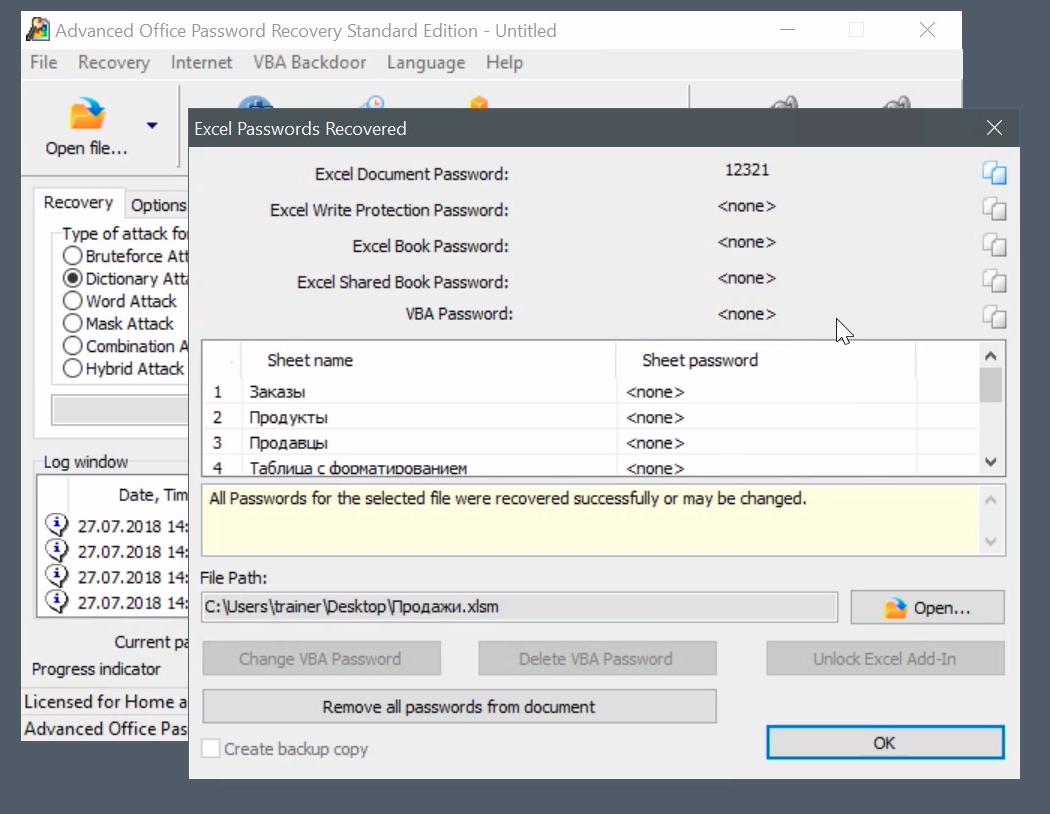Click Remove all passwords from document
This screenshot has width=1050, height=814.
[459, 707]
